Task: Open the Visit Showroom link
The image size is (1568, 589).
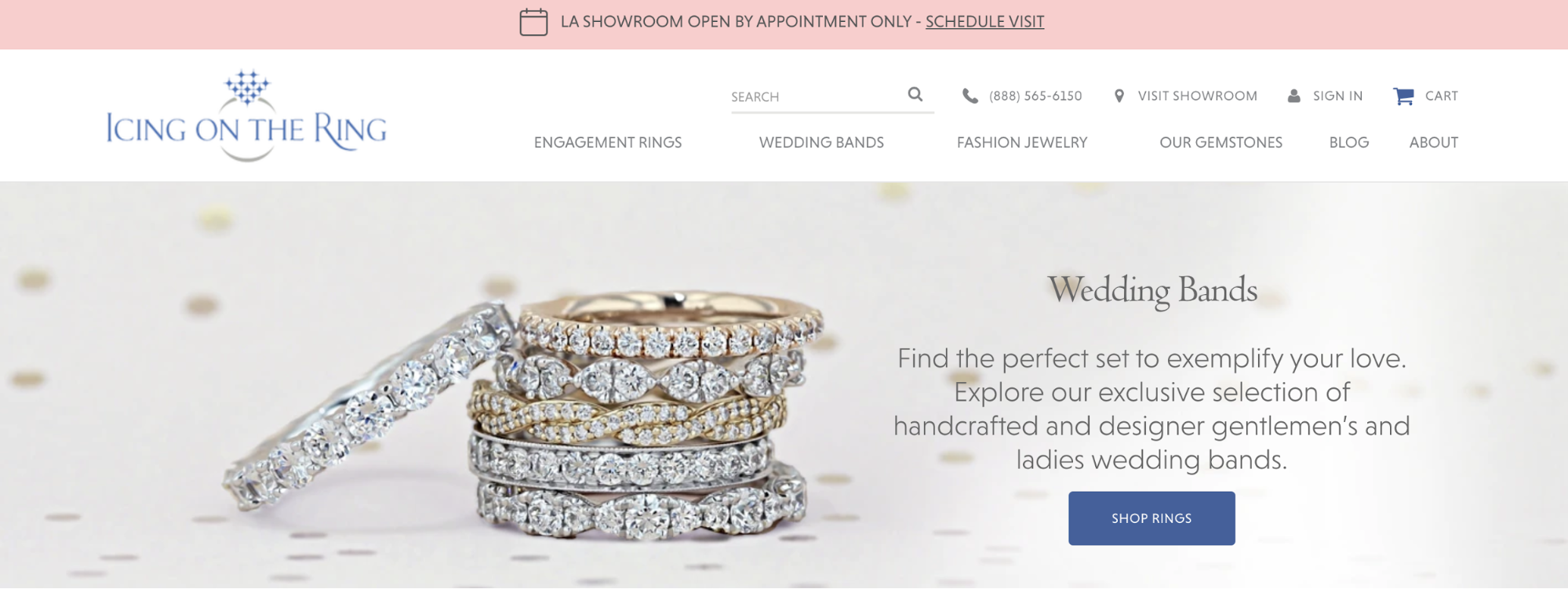Action: point(1198,96)
